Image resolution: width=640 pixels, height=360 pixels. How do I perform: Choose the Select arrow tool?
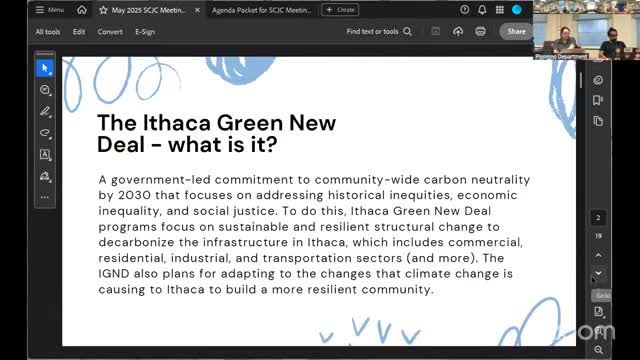45,68
